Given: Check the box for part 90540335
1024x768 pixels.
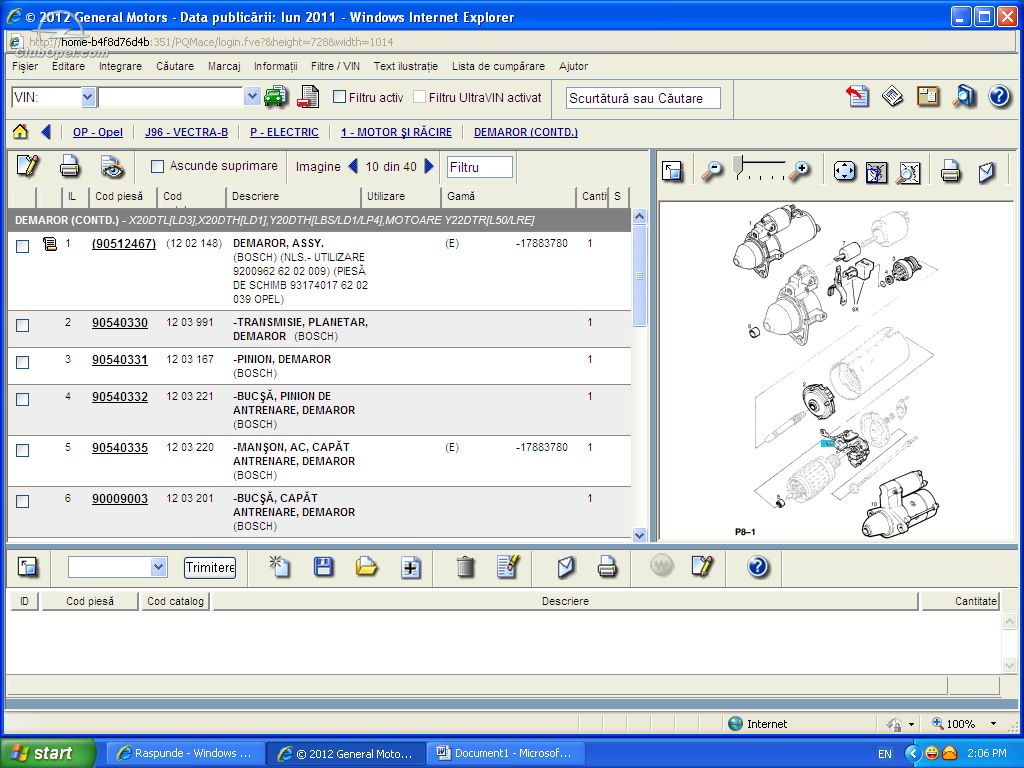Looking at the screenshot, I should (22, 451).
